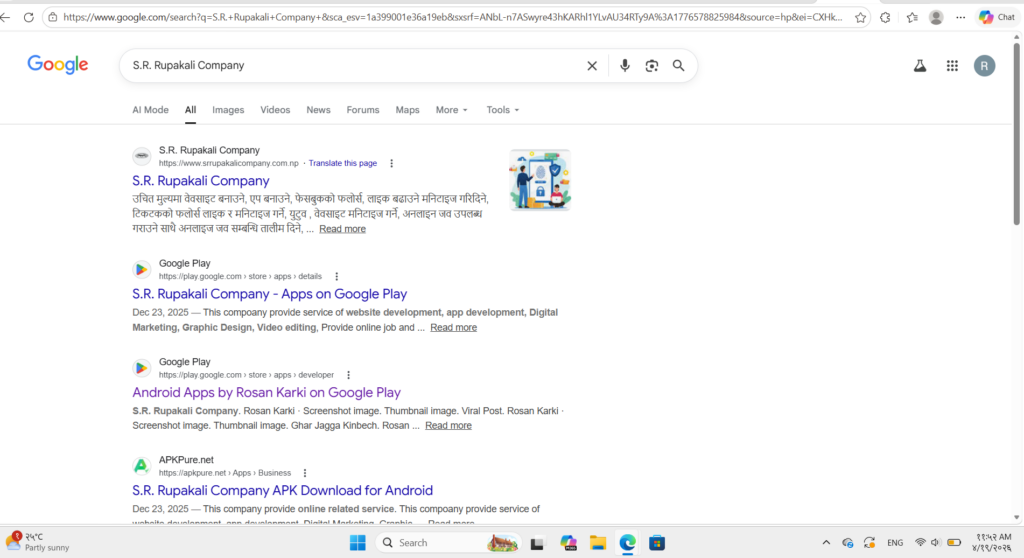Switch to Videos results tab
Viewport: 1024px width, 558px height.
(275, 110)
